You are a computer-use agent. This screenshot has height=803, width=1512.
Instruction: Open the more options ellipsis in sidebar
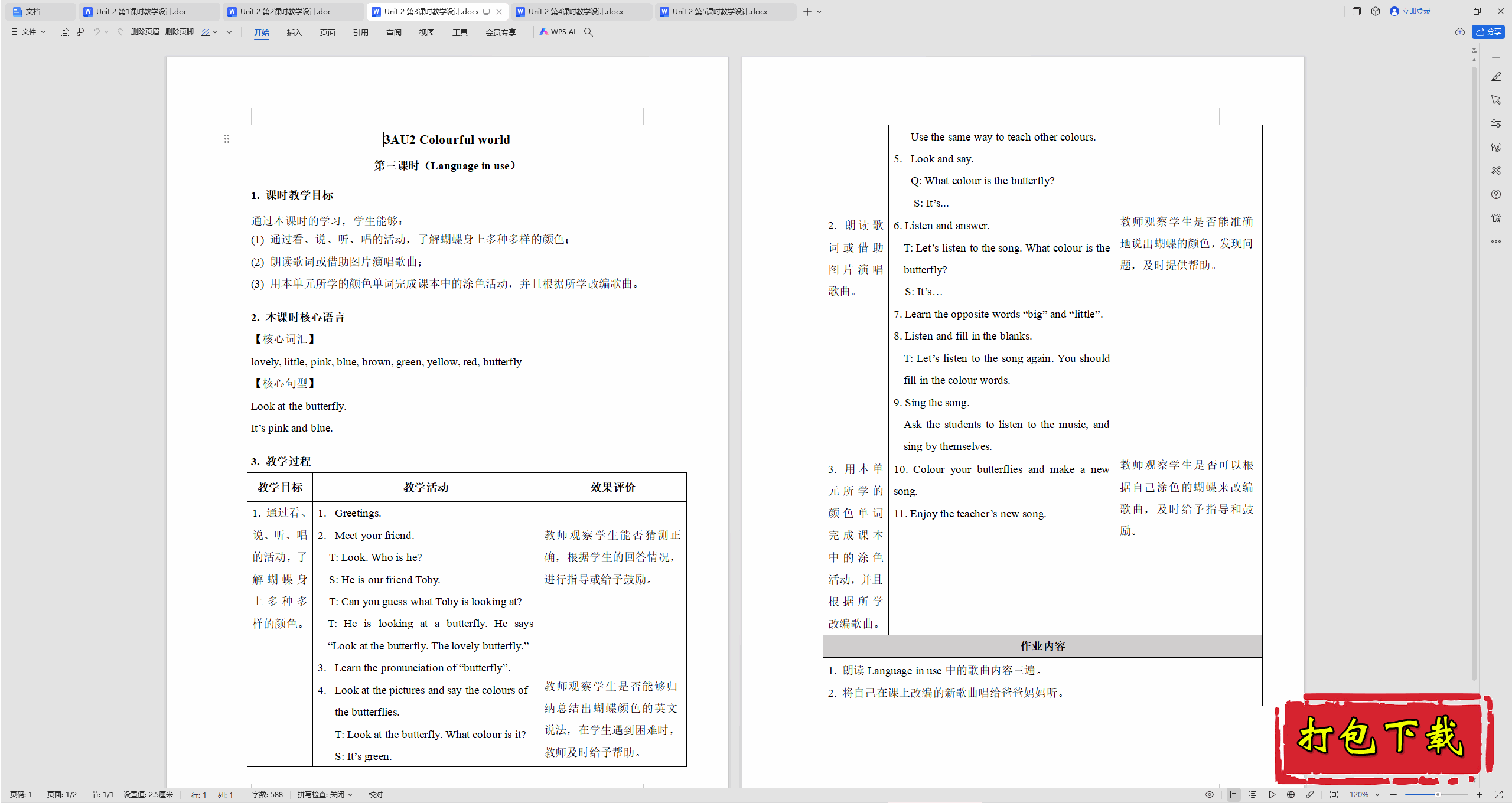pyautogui.click(x=1496, y=241)
